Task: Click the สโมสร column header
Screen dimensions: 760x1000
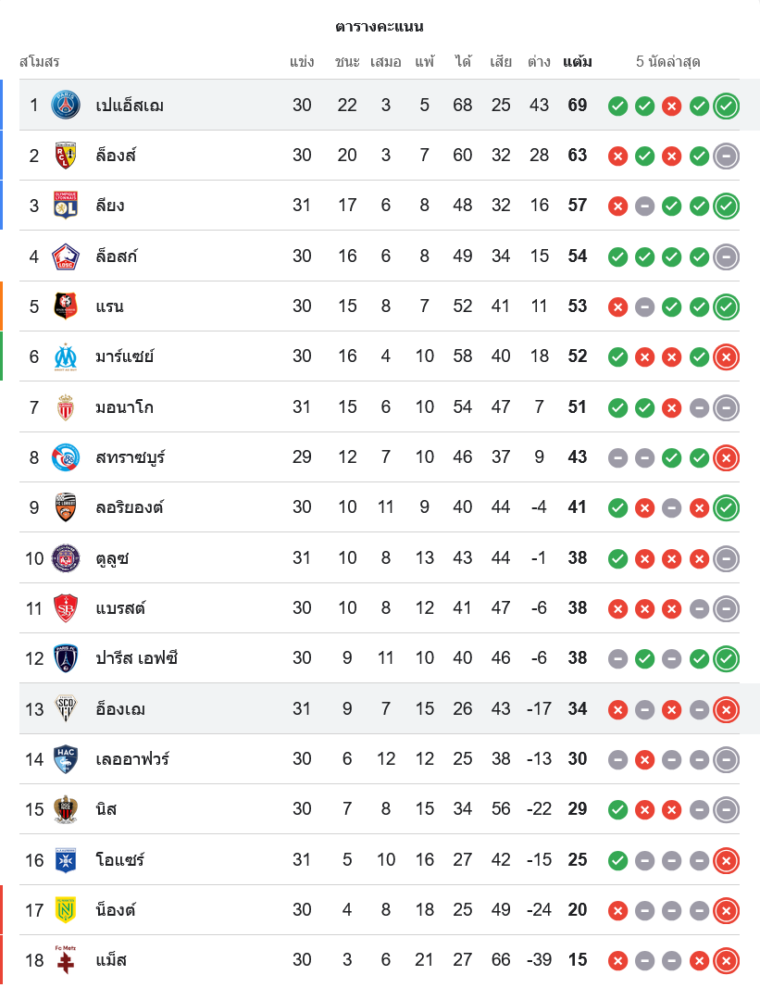Action: click(39, 62)
